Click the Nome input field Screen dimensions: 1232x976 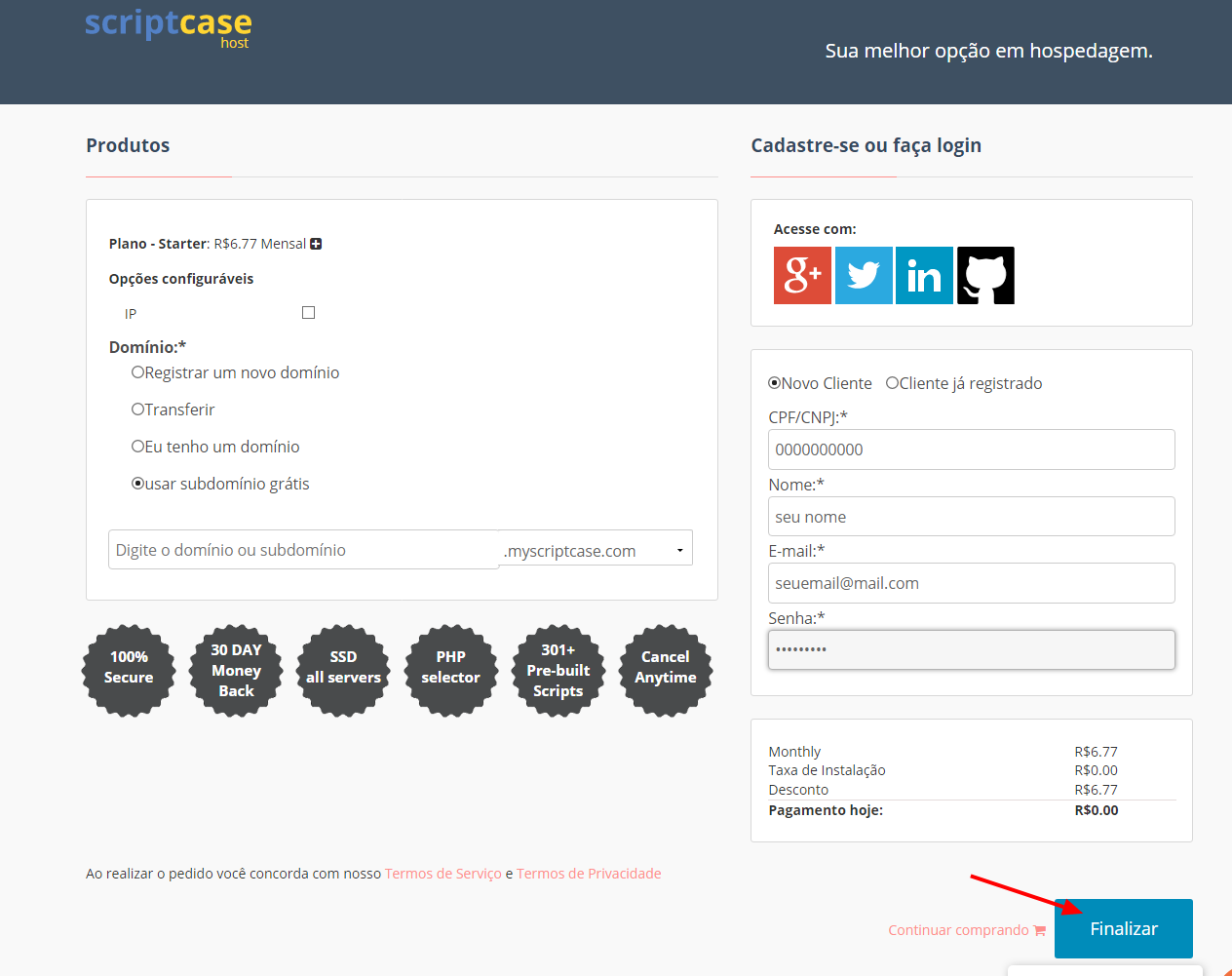(x=972, y=517)
